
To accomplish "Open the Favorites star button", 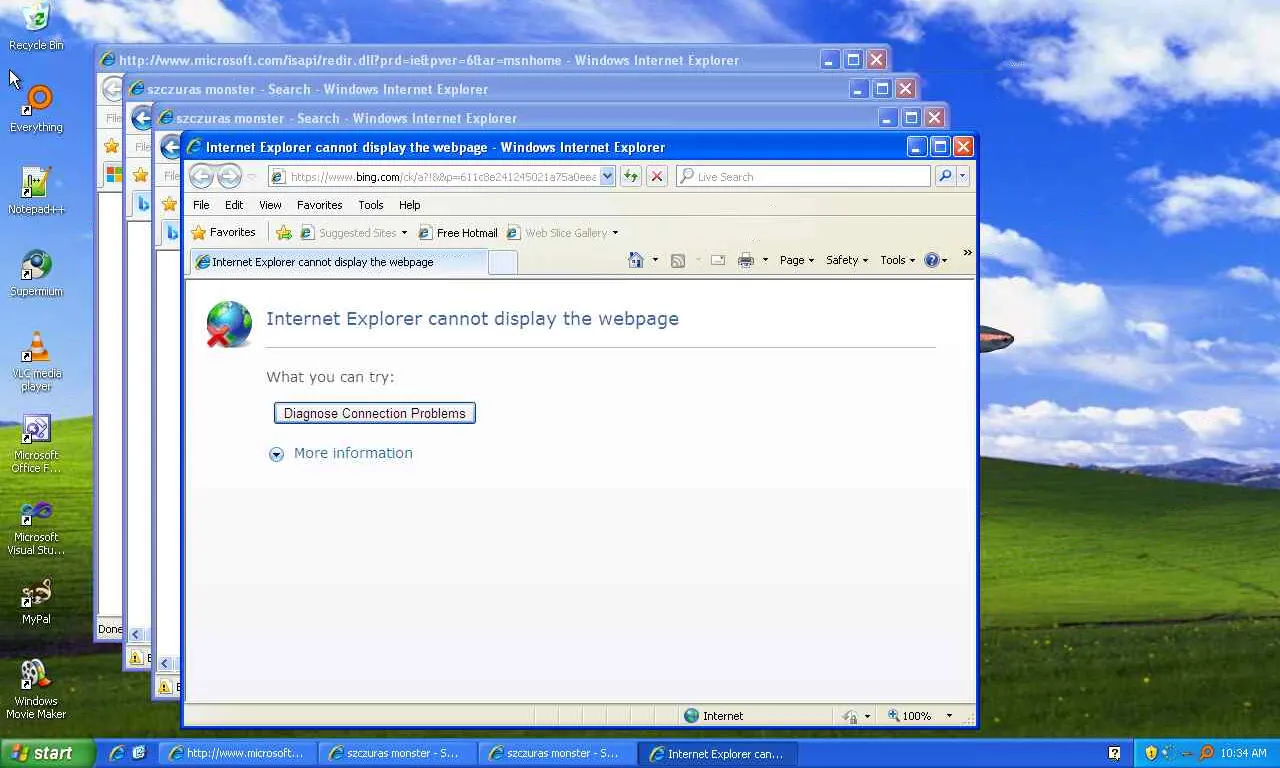I will [224, 233].
